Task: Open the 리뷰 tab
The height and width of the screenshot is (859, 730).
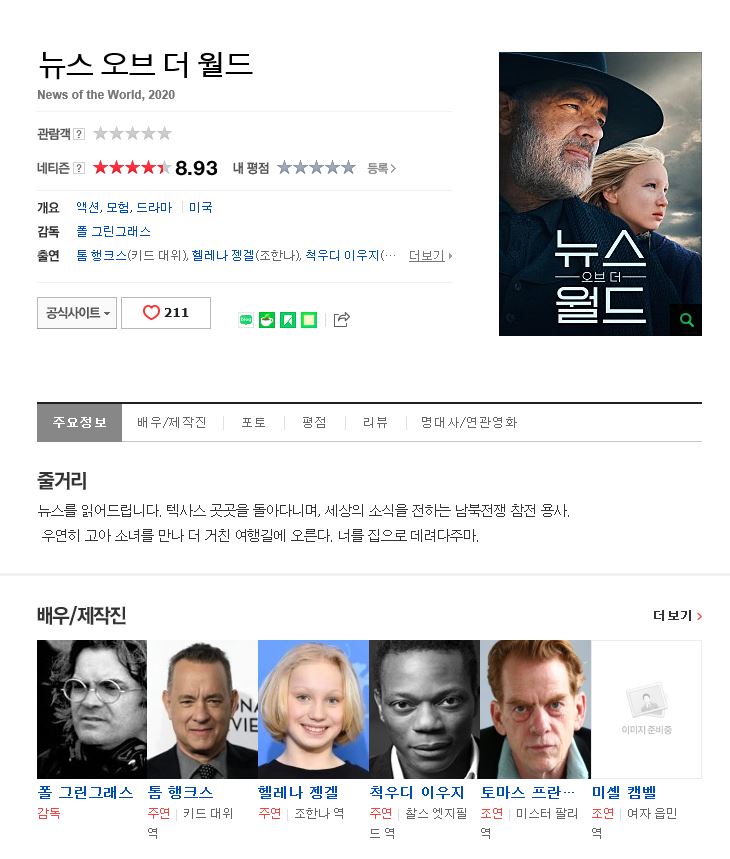Action: click(375, 422)
